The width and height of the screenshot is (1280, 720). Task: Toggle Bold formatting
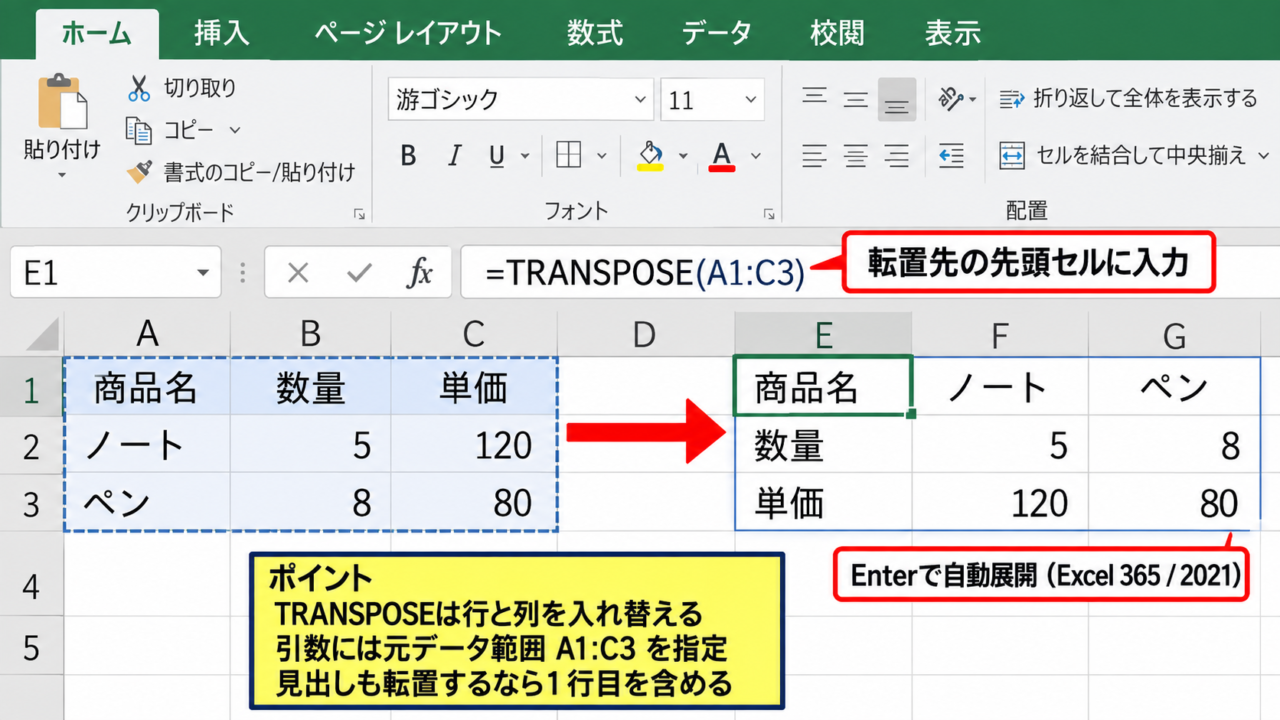pos(408,156)
